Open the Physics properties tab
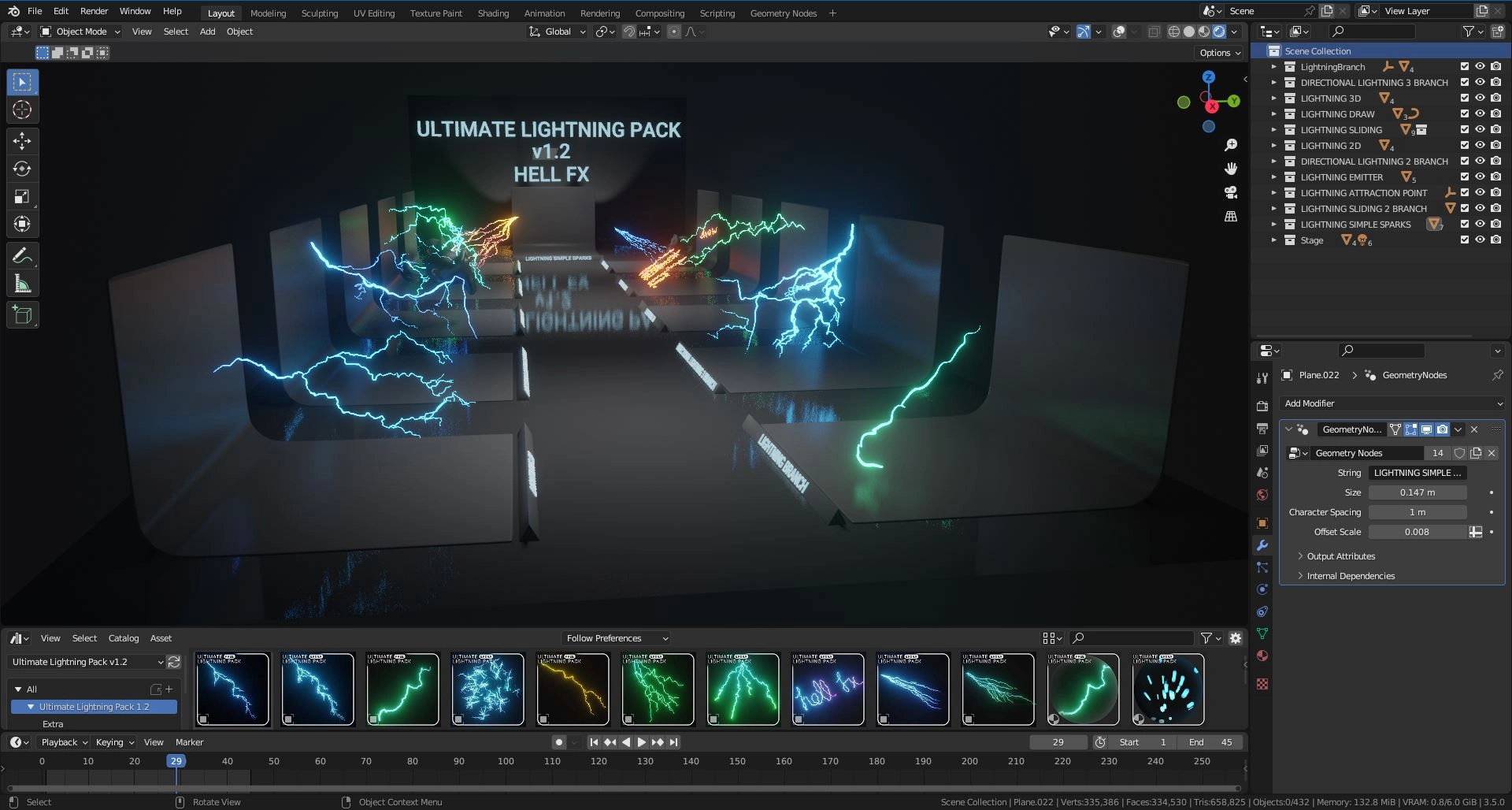This screenshot has width=1512, height=810. point(1262,589)
